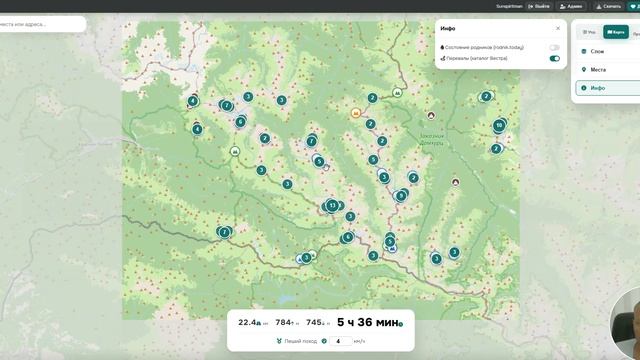Click the Слои layers stack icon
The height and width of the screenshot is (360, 640).
[584, 51]
